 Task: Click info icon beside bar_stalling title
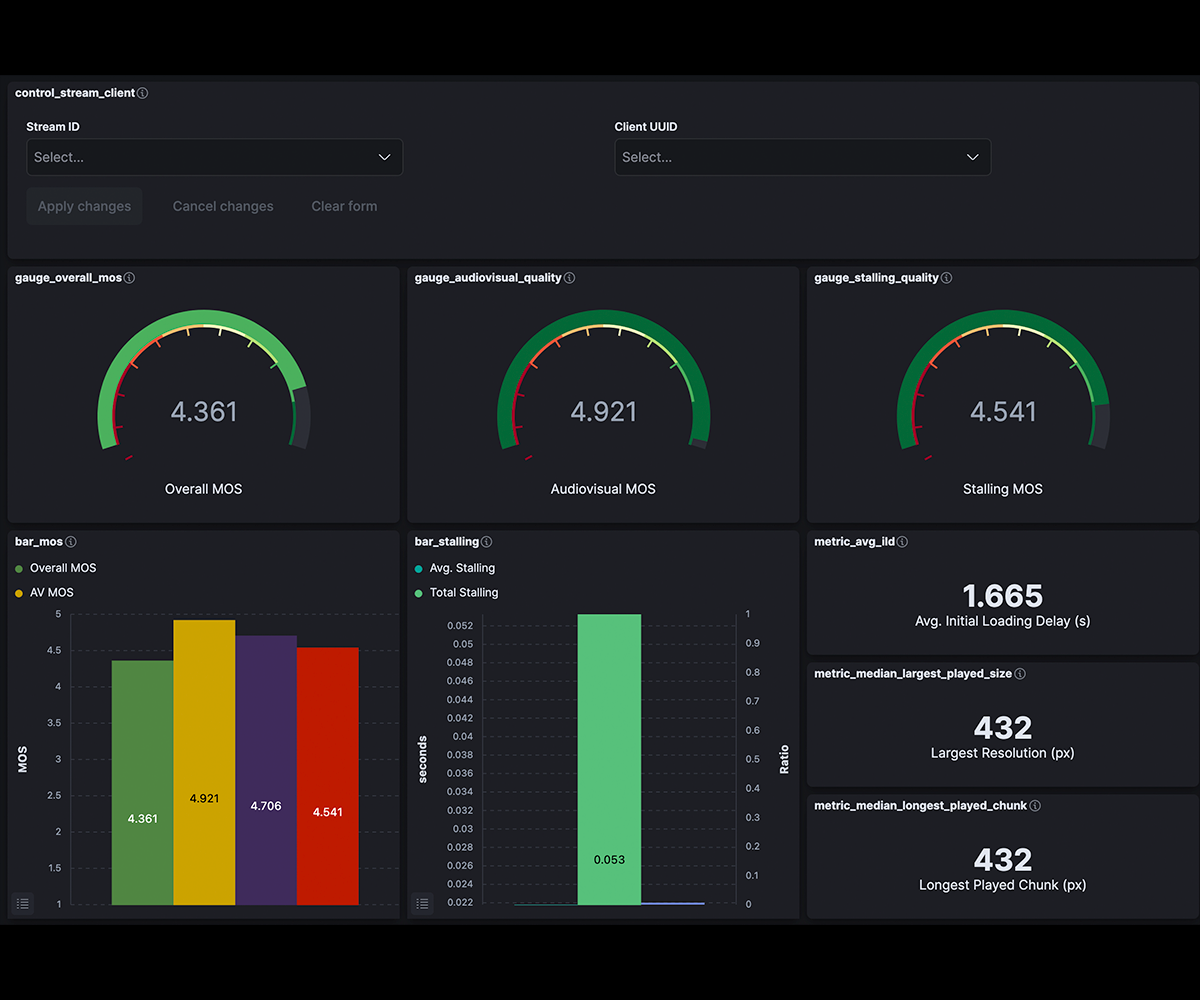[486, 542]
